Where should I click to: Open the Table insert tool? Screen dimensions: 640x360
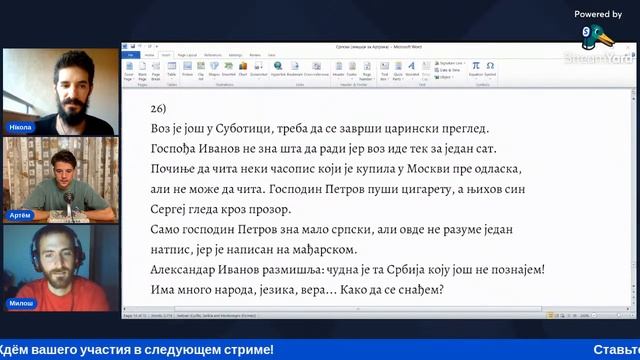pos(172,70)
